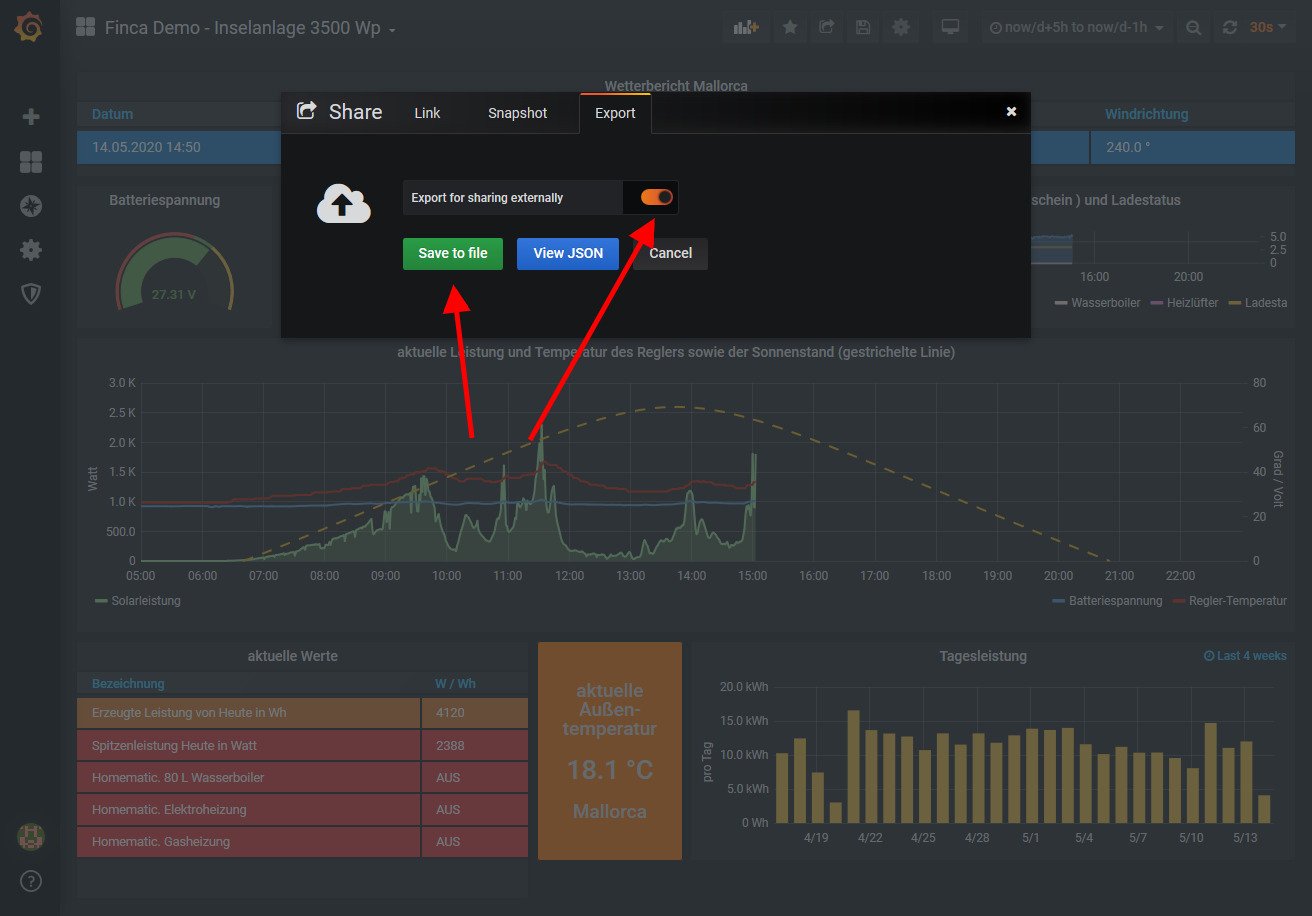Open the Finca Demo dashboard title dropdown
Image resolution: width=1312 pixels, height=916 pixels.
tap(250, 28)
